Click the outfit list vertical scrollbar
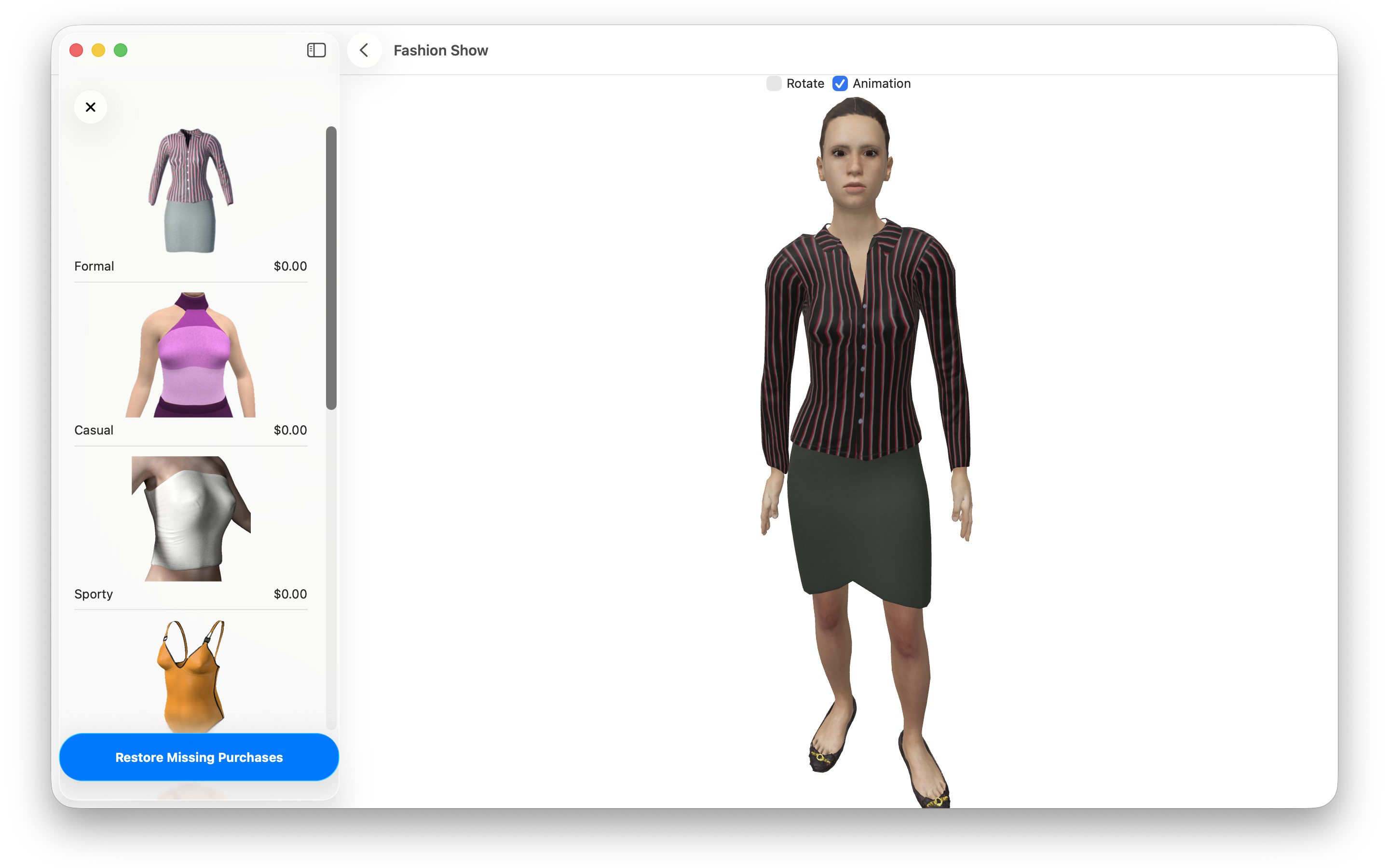The image size is (1389, 868). 331,268
